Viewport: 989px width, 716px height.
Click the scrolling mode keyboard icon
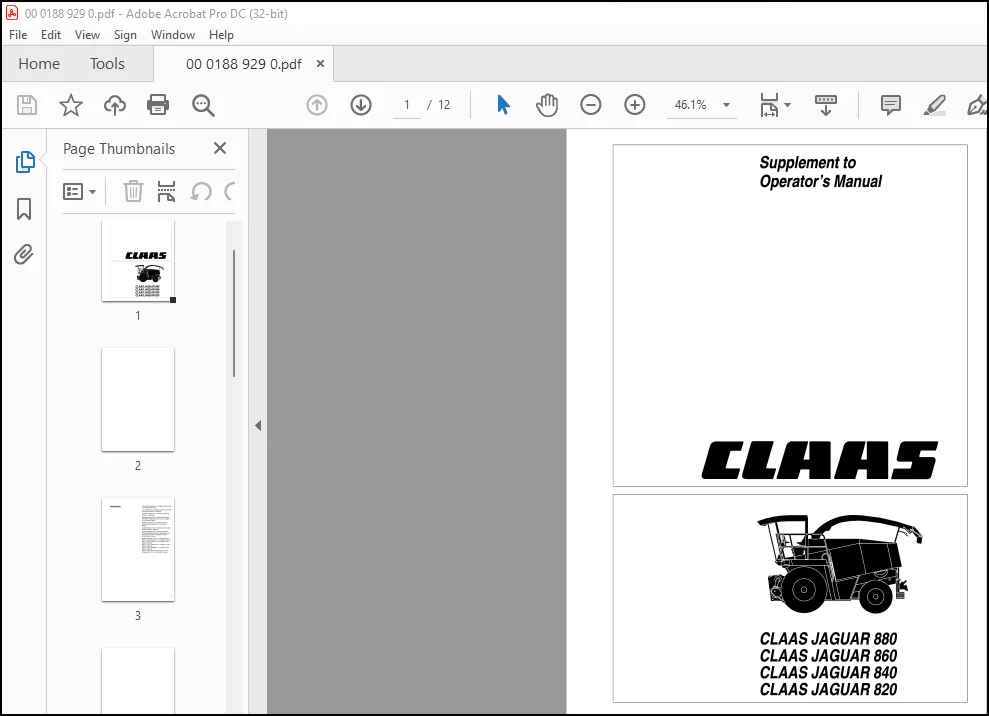click(826, 105)
